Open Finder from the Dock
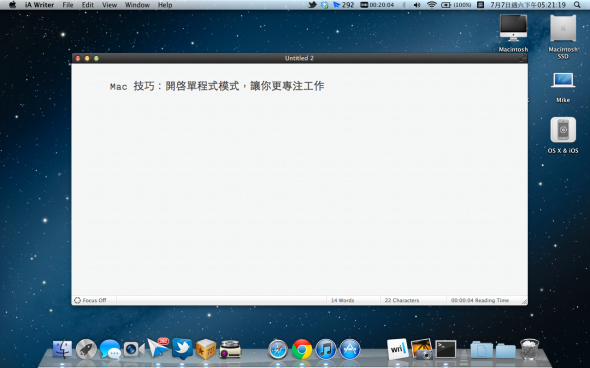The width and height of the screenshot is (590, 368). [x=62, y=349]
